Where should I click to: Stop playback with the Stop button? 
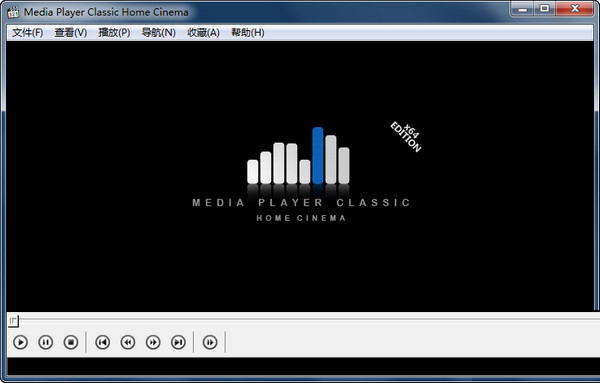tap(71, 342)
